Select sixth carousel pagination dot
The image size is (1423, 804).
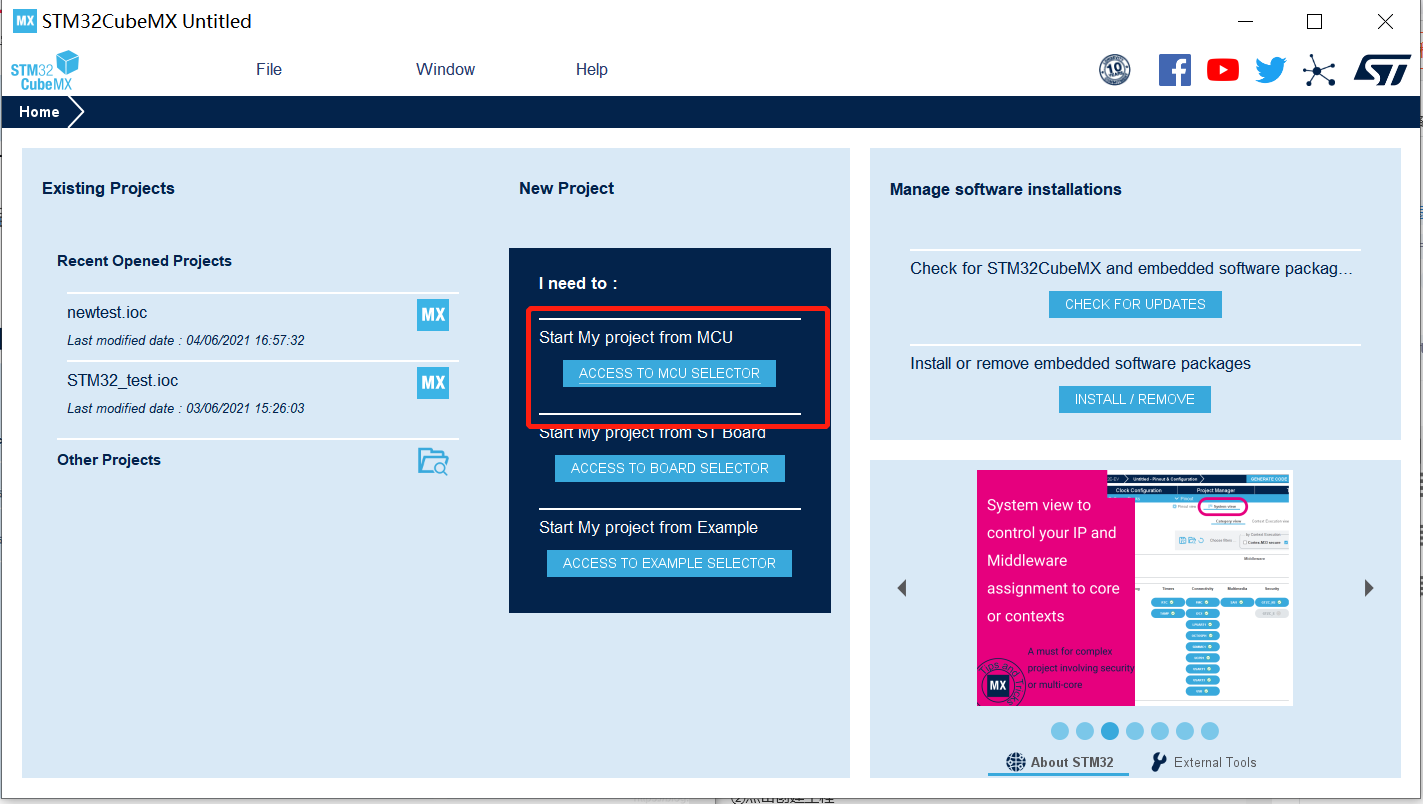tap(1185, 731)
